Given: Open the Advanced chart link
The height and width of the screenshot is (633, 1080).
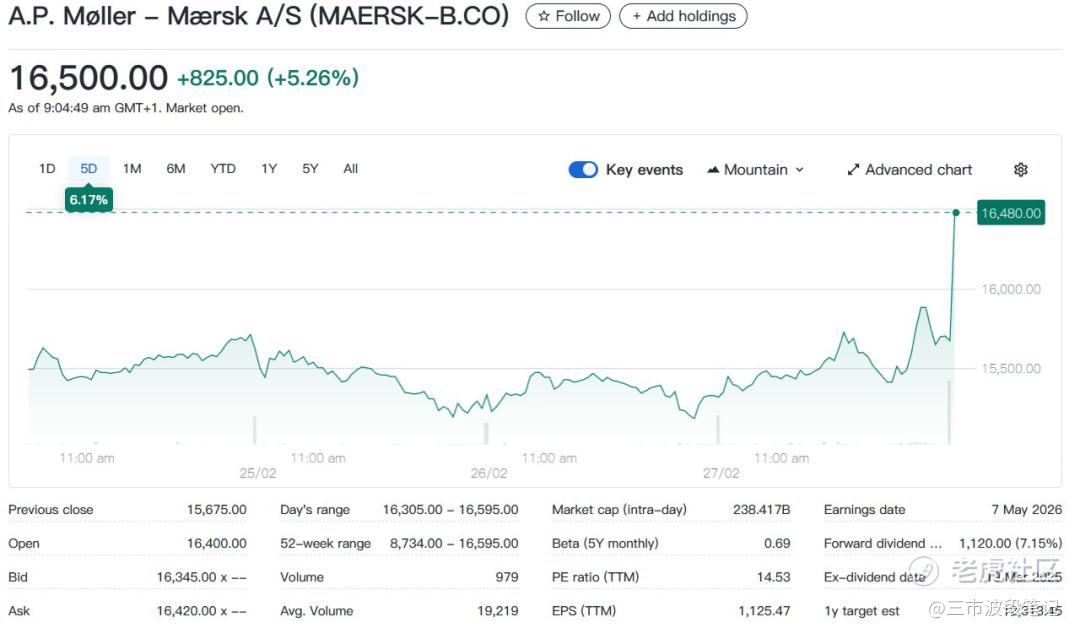Looking at the screenshot, I should tap(918, 170).
